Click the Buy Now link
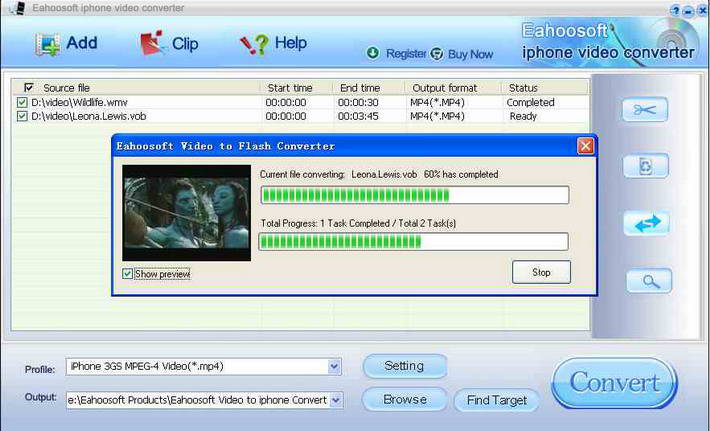 470,54
